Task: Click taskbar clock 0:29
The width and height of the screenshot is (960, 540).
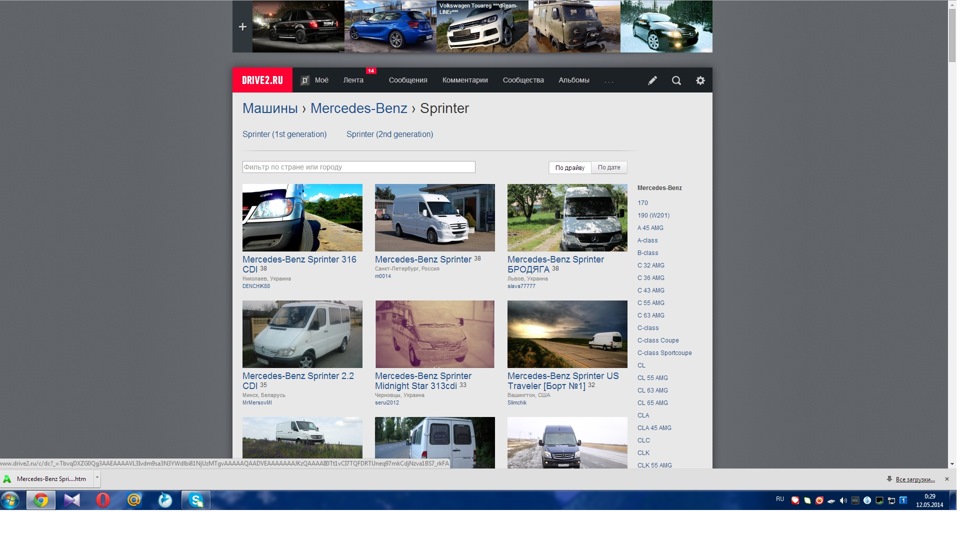Action: 929,497
